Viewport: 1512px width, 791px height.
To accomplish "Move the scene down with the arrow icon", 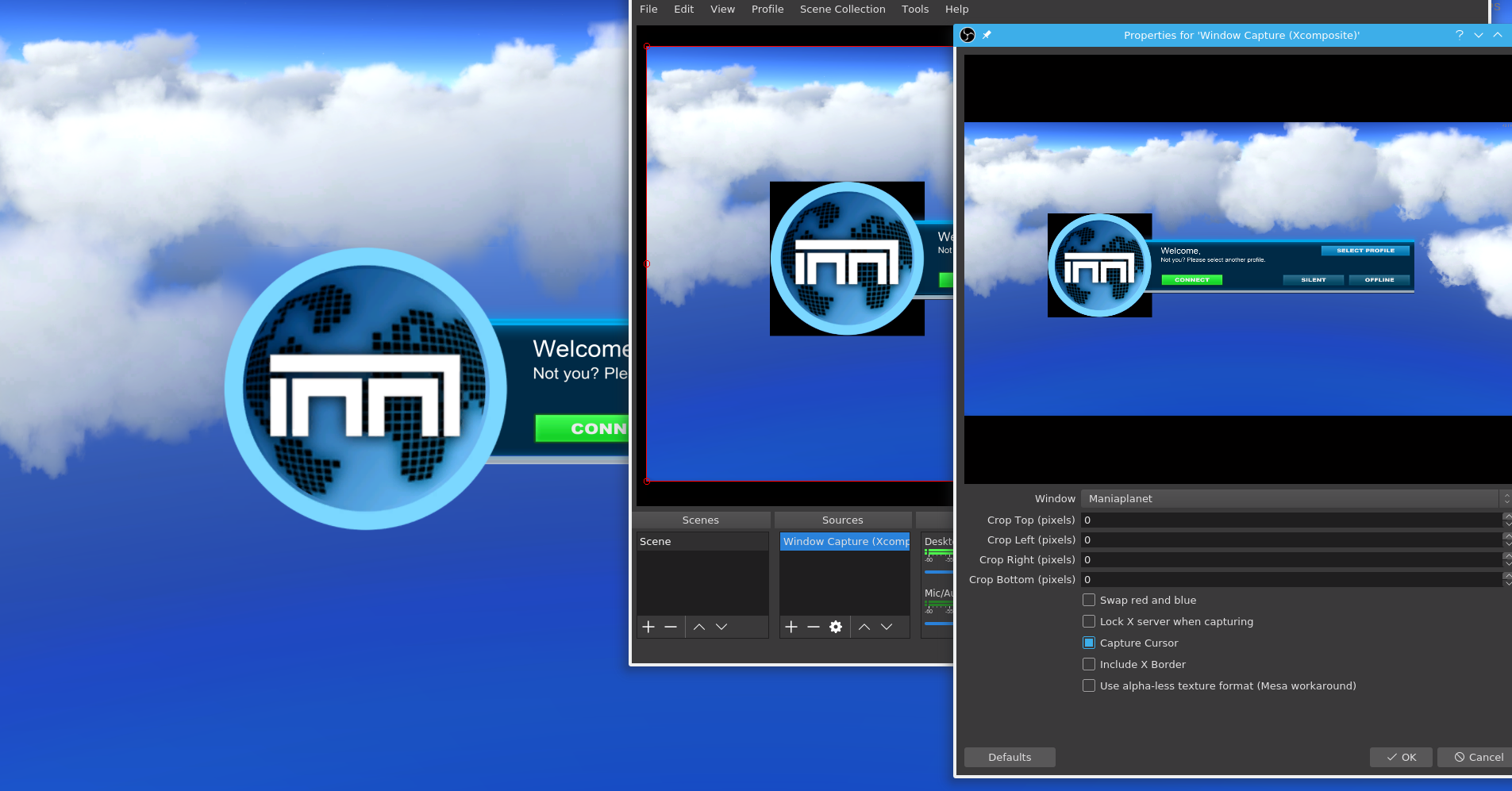I will [721, 627].
